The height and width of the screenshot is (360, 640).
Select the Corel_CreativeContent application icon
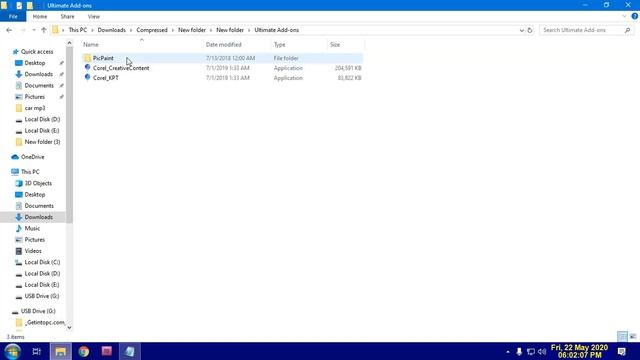coord(87,67)
